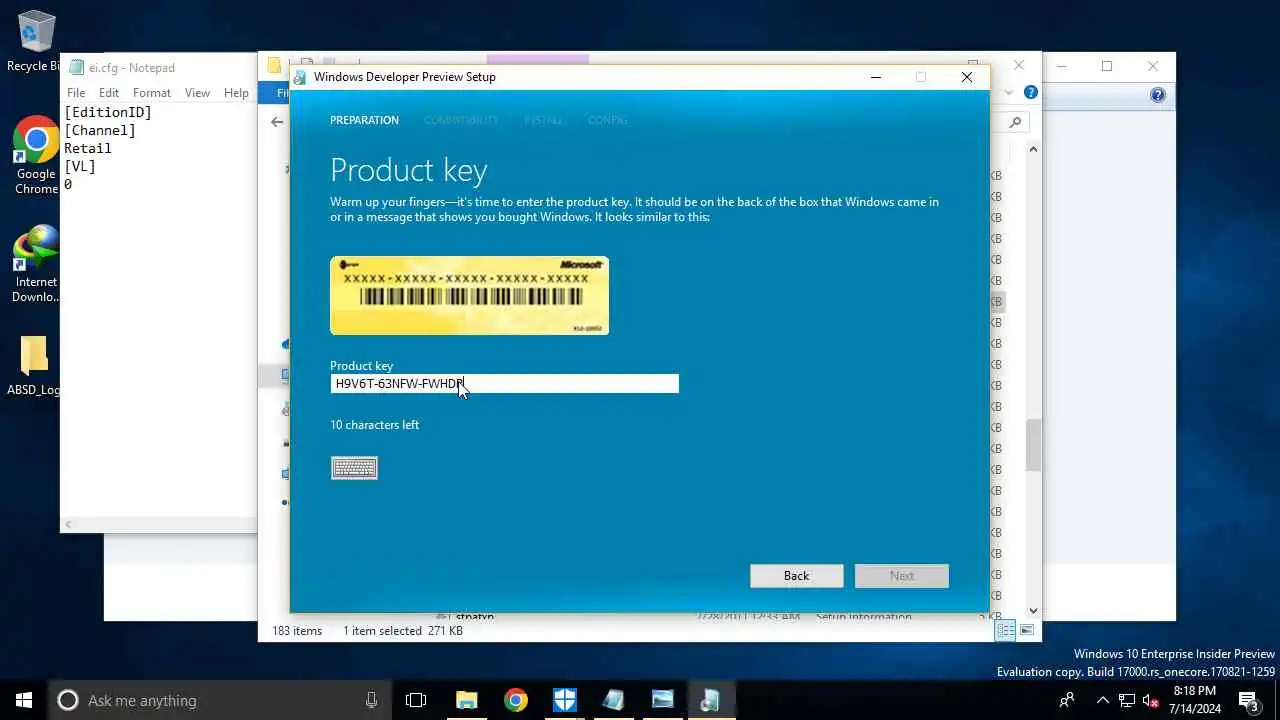Click the Back button in Setup
The width and height of the screenshot is (1280, 720).
click(x=796, y=576)
